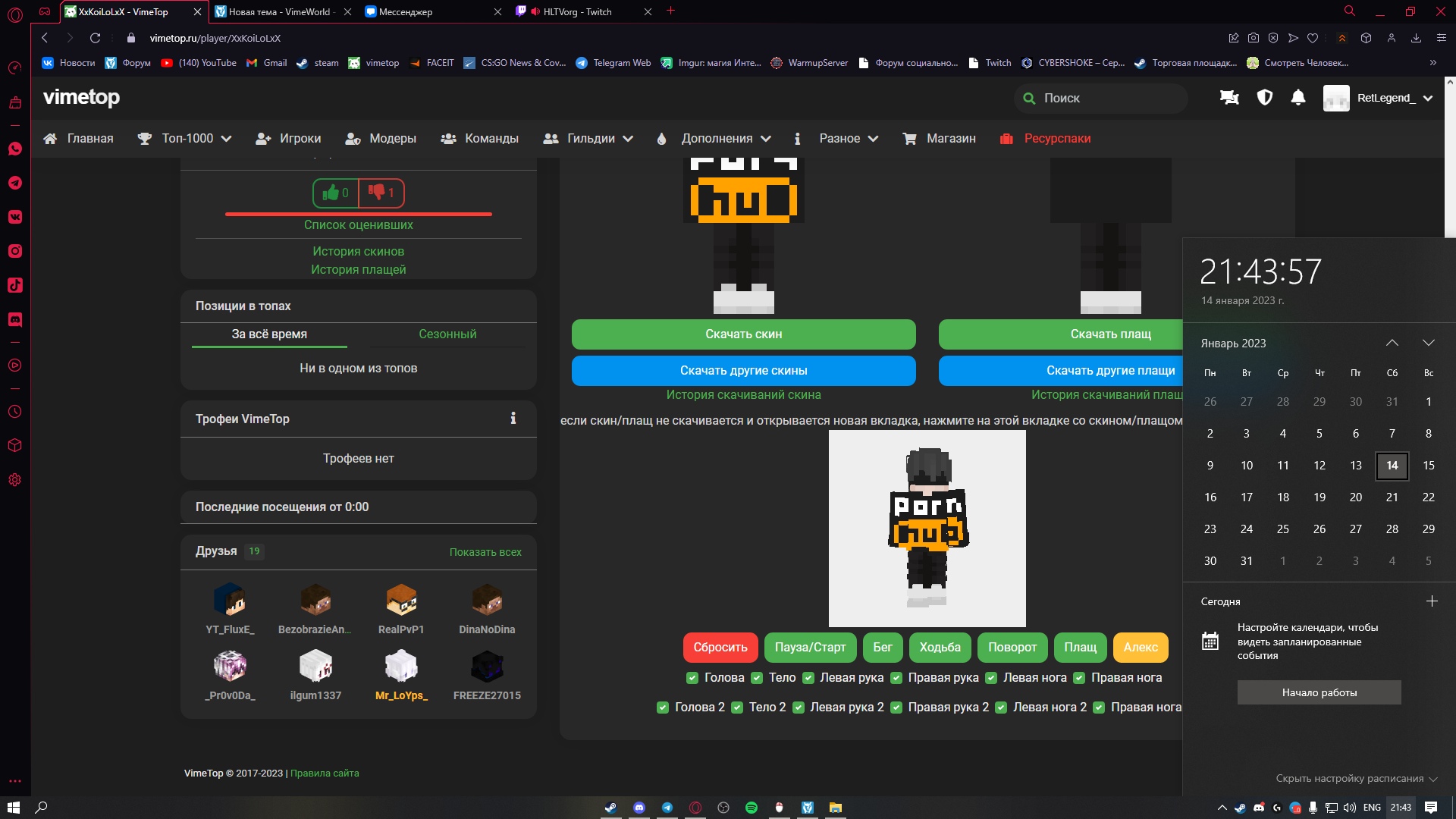1456x819 pixels.
Task: Open the Гильдии dropdown menu
Action: point(588,139)
